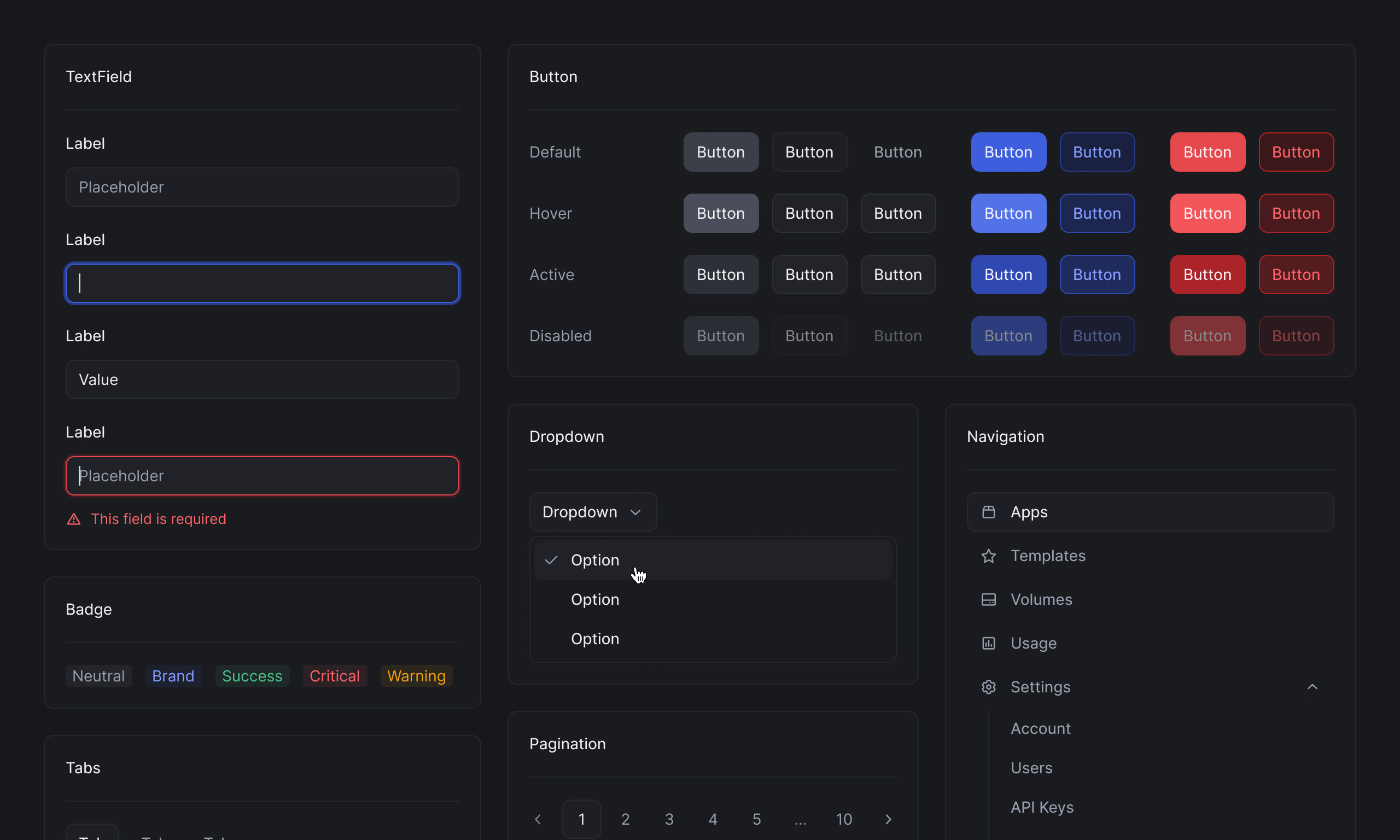Click the Neutral badge
1400x840 pixels.
[98, 676]
